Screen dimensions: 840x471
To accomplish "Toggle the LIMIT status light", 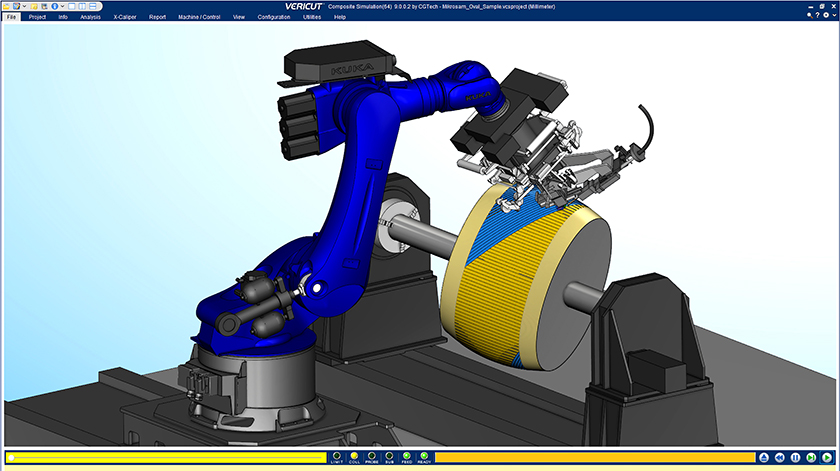I will [x=338, y=456].
